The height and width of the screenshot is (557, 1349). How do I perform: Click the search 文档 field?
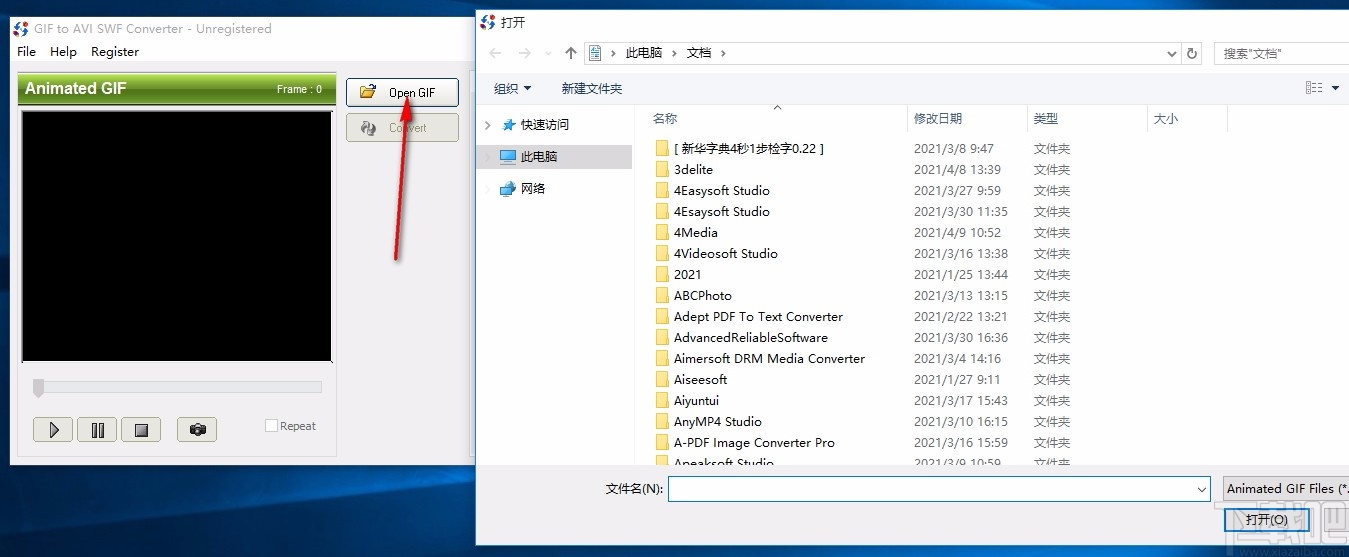(1283, 53)
